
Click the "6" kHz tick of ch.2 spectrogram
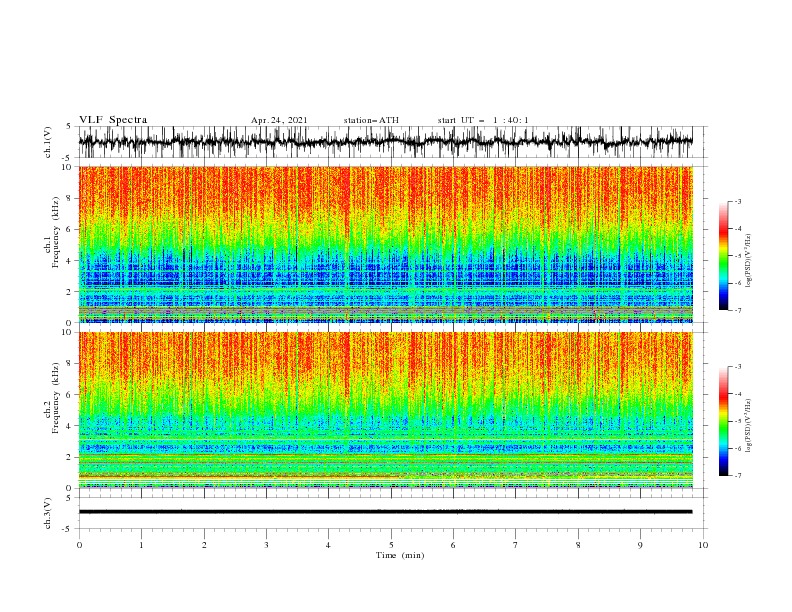pyautogui.click(x=69, y=394)
